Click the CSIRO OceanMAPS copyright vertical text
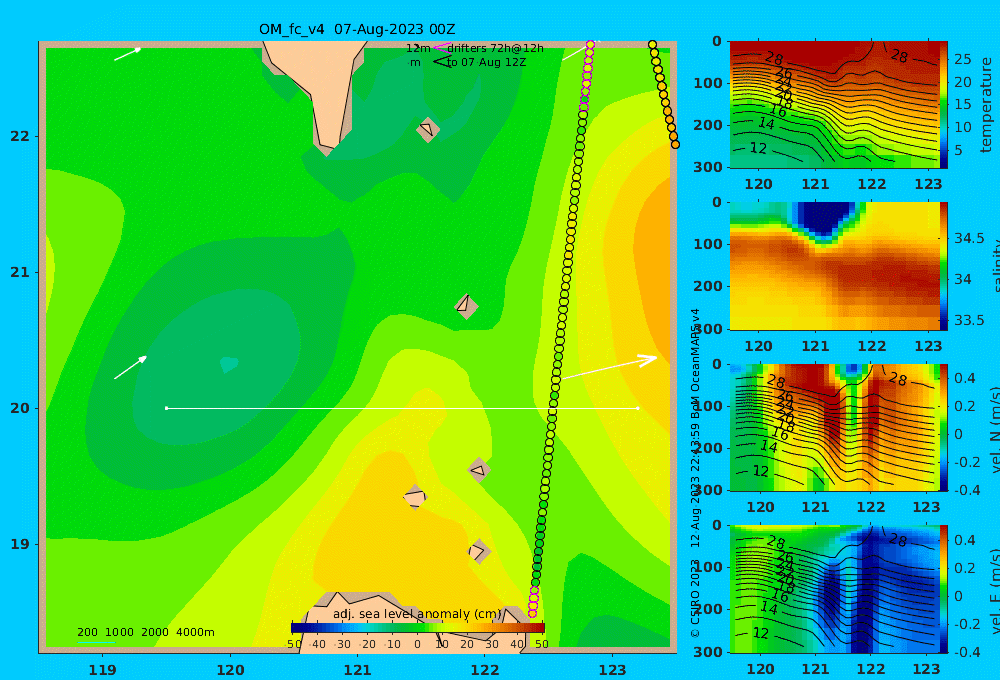This screenshot has width=1000, height=680. click(696, 473)
